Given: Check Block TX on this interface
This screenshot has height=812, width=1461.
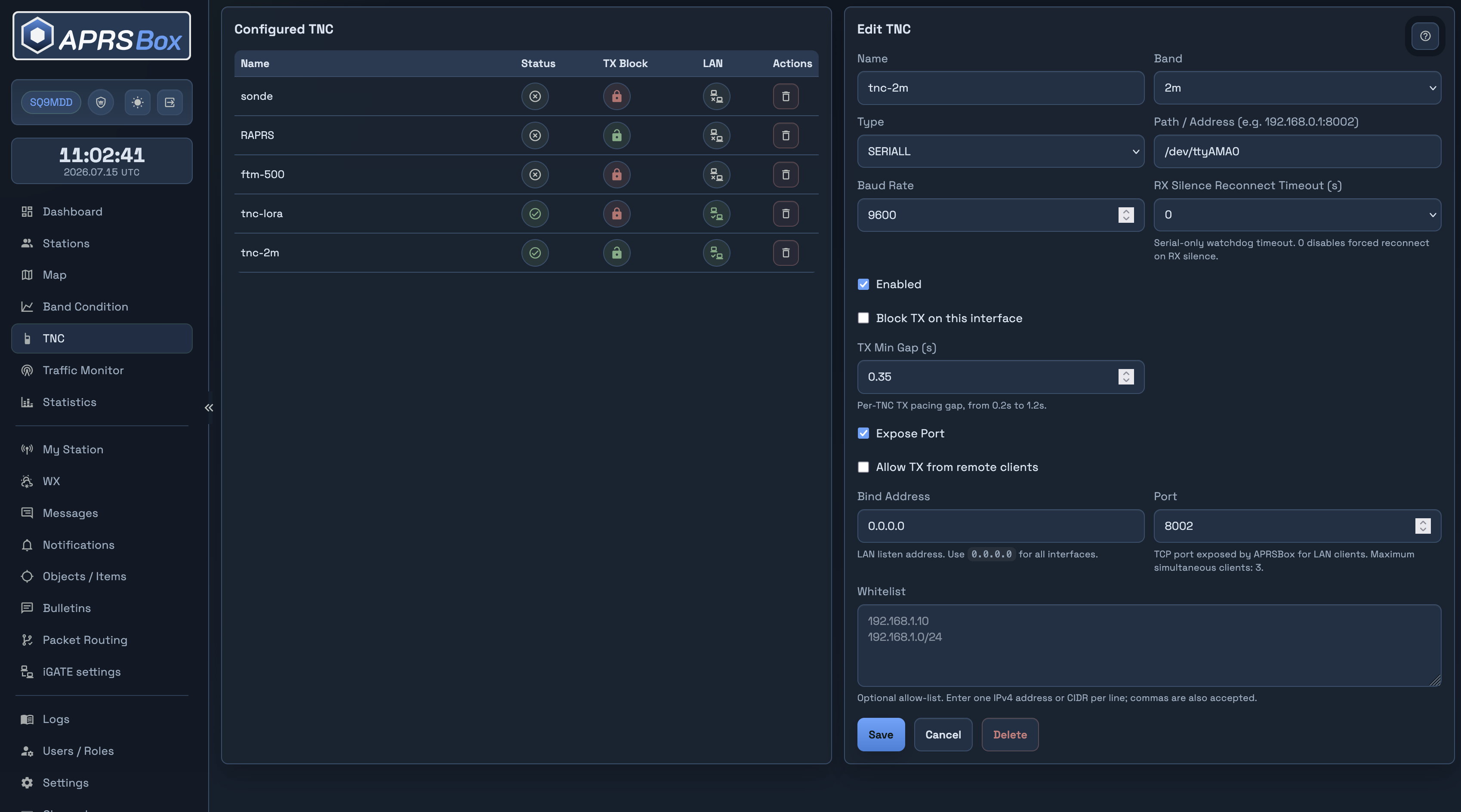Looking at the screenshot, I should 863,318.
